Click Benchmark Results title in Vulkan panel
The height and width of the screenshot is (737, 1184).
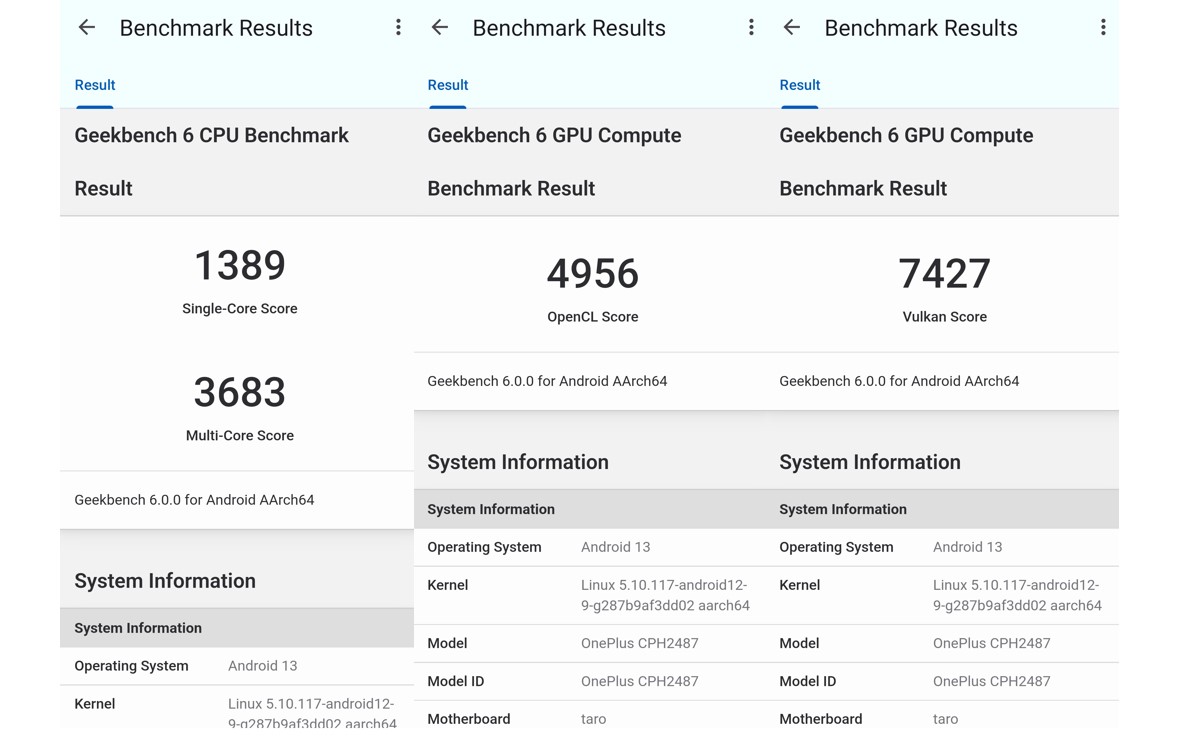pyautogui.click(x=921, y=28)
